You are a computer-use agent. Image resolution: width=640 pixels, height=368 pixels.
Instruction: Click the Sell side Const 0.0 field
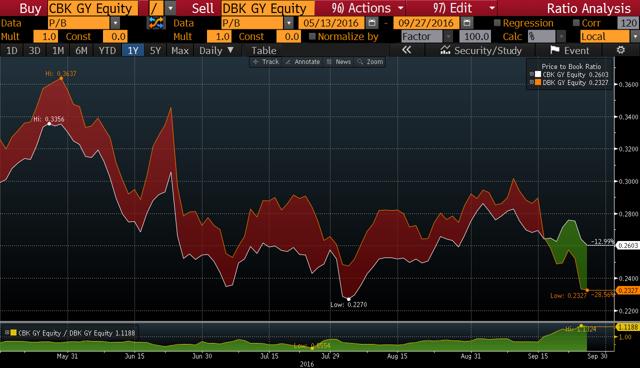point(289,37)
